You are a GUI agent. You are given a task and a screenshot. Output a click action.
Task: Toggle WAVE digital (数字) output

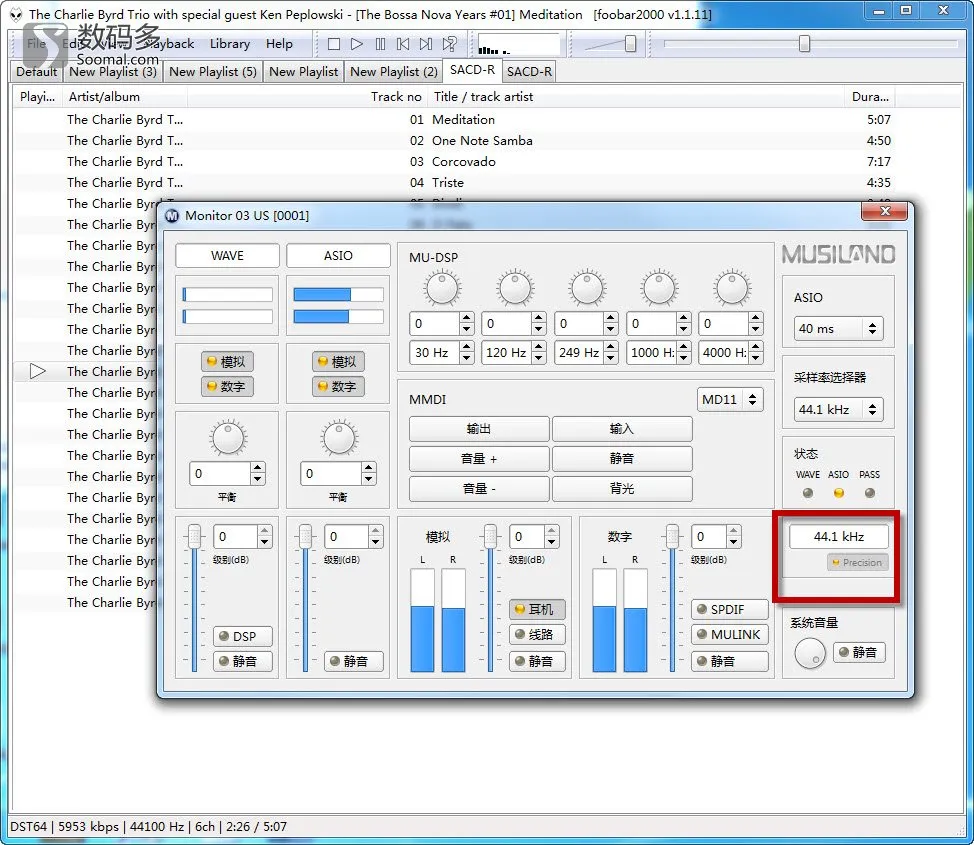pyautogui.click(x=227, y=386)
